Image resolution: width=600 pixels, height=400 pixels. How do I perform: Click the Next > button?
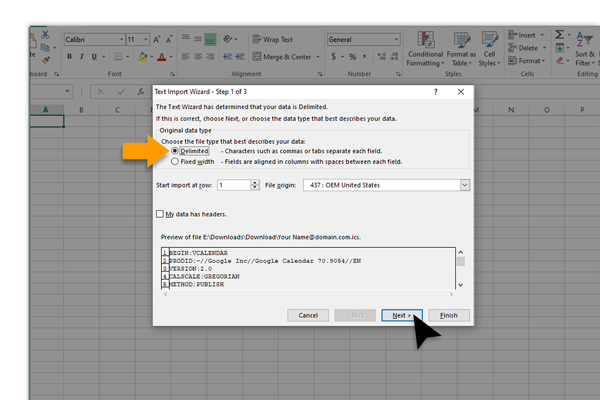pyautogui.click(x=402, y=315)
